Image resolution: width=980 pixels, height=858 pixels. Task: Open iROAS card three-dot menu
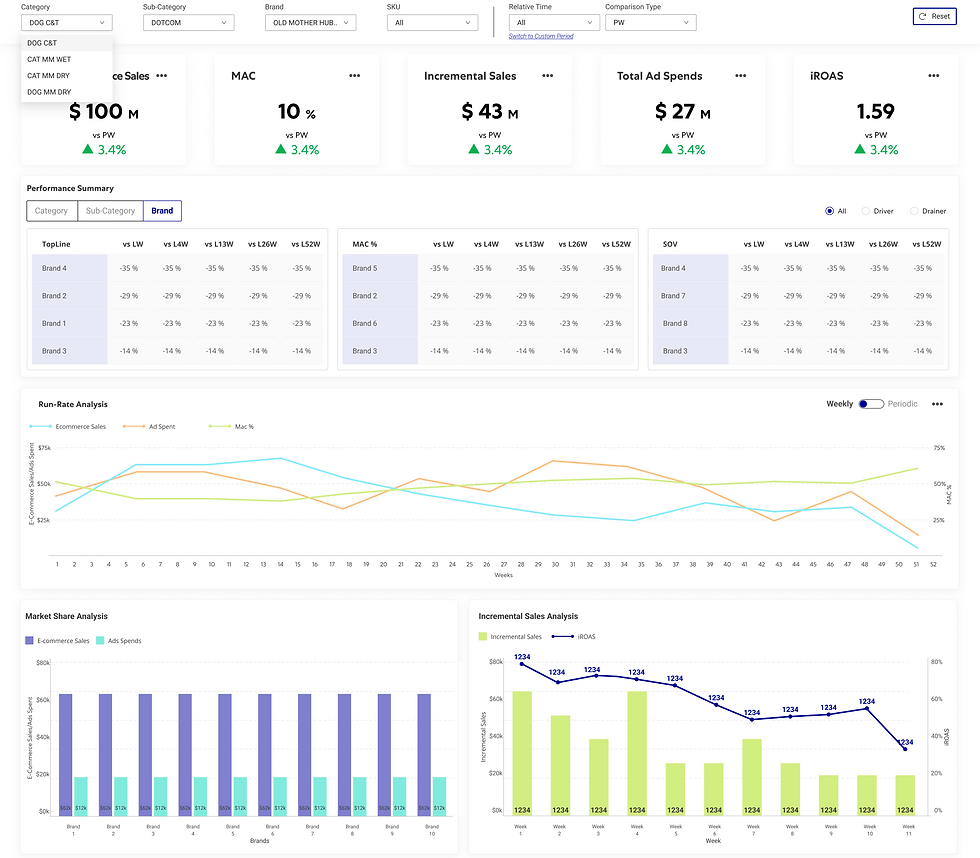pyautogui.click(x=934, y=76)
